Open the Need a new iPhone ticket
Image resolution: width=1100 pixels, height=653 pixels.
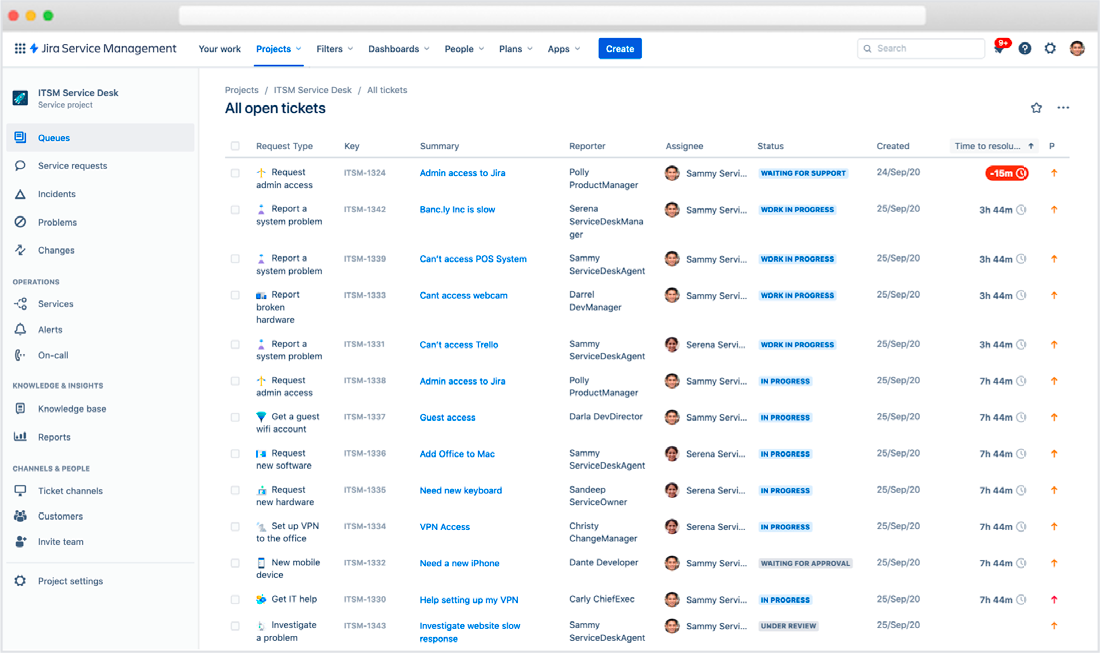pos(460,563)
